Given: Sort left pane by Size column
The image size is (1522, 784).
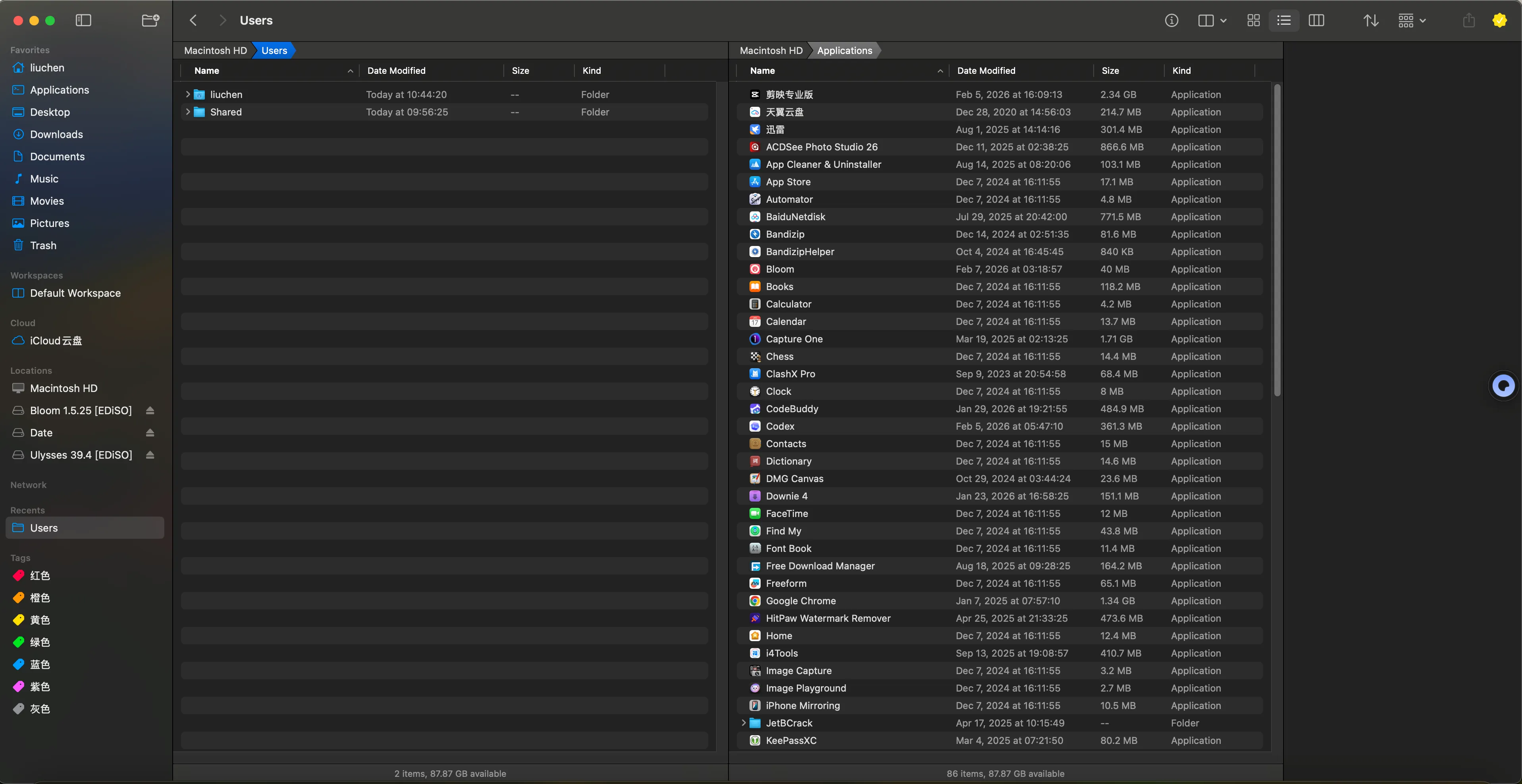Looking at the screenshot, I should pyautogui.click(x=539, y=71).
